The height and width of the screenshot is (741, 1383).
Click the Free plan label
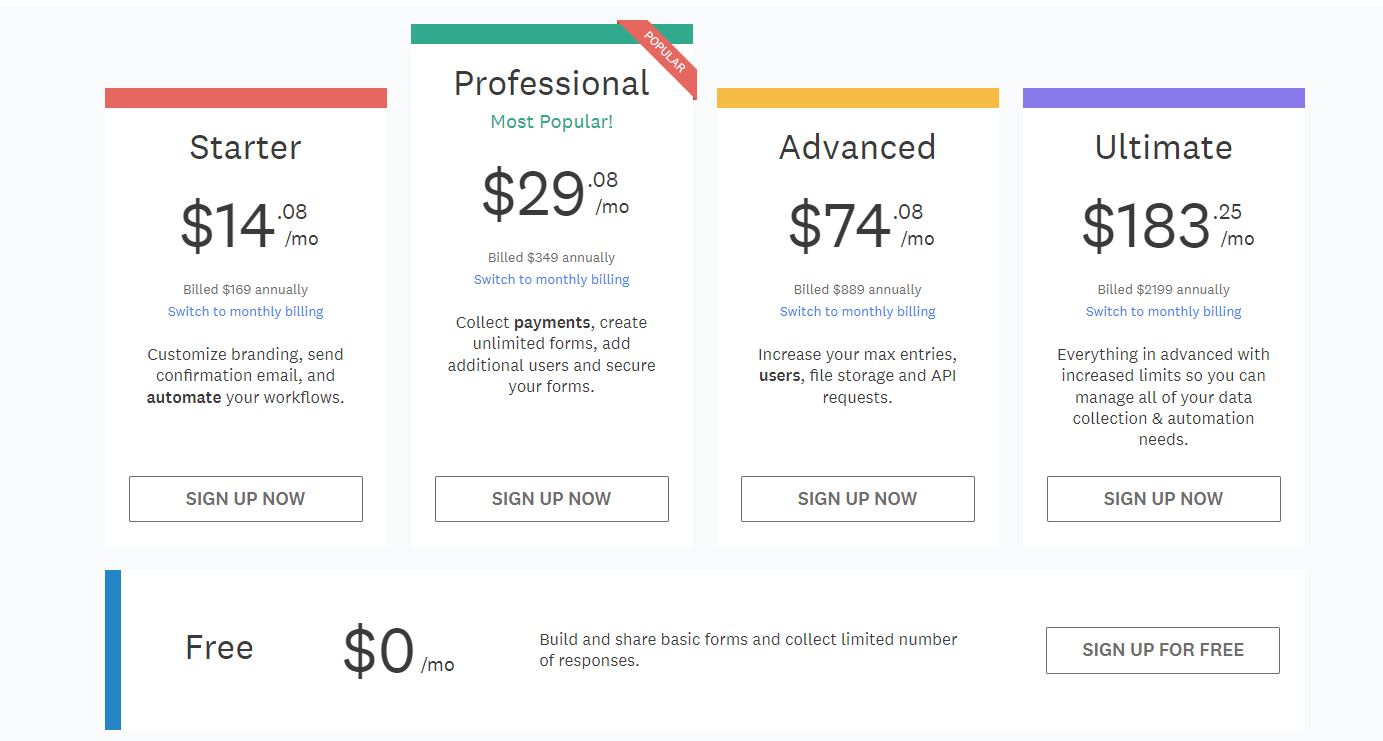[x=219, y=647]
